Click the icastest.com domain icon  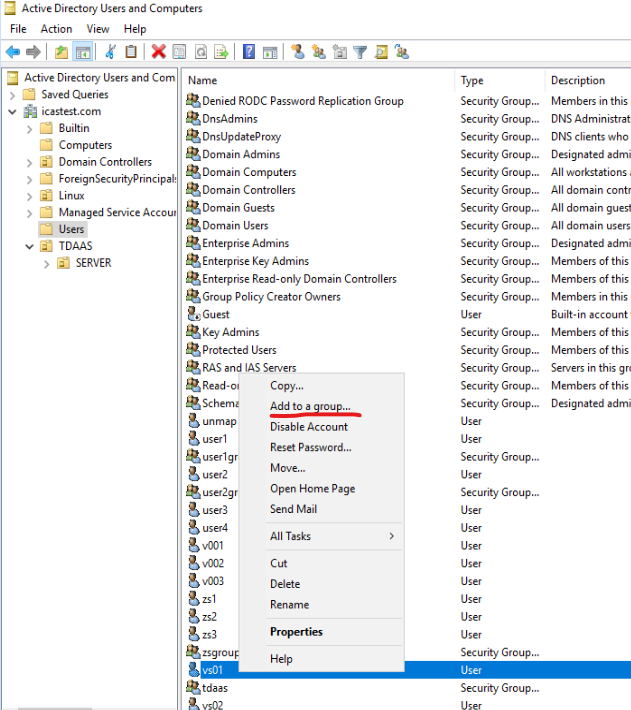tap(30, 111)
